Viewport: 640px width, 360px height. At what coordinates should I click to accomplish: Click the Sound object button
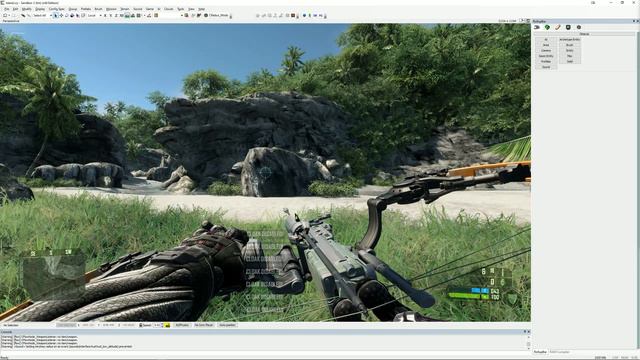(546, 67)
